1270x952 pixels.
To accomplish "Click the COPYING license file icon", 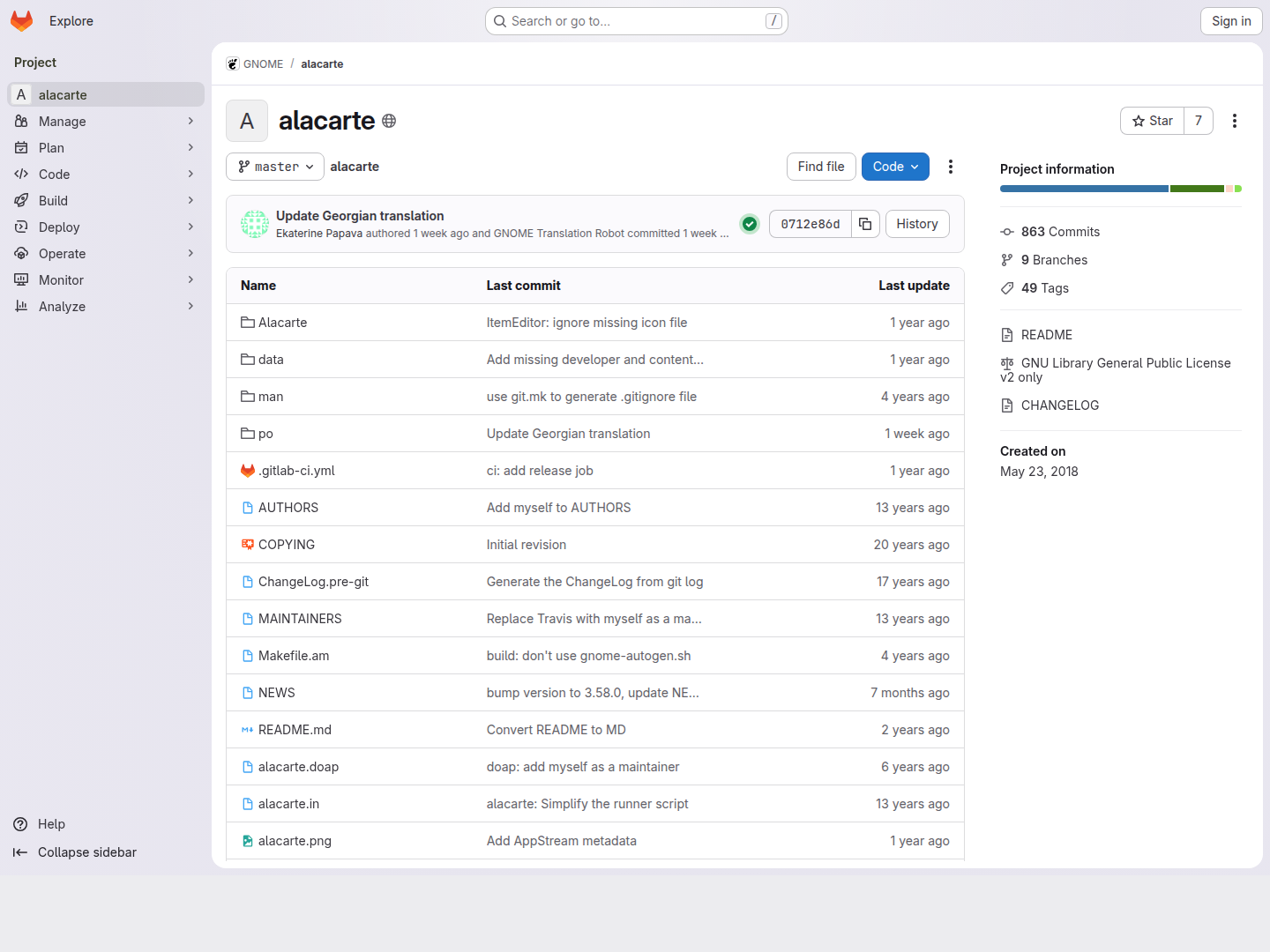I will [248, 545].
